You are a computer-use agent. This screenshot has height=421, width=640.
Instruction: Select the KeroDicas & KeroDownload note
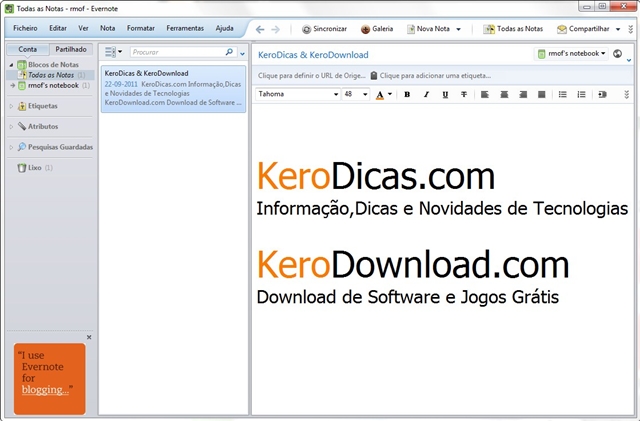coord(173,89)
